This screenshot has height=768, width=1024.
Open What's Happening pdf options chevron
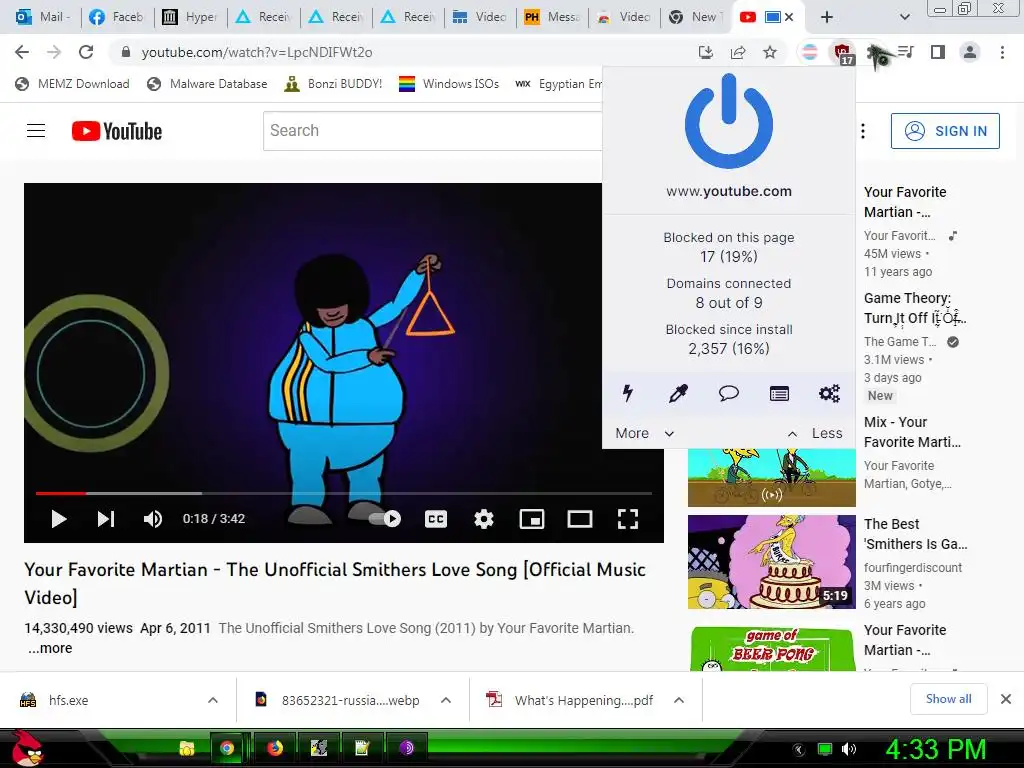pos(679,700)
